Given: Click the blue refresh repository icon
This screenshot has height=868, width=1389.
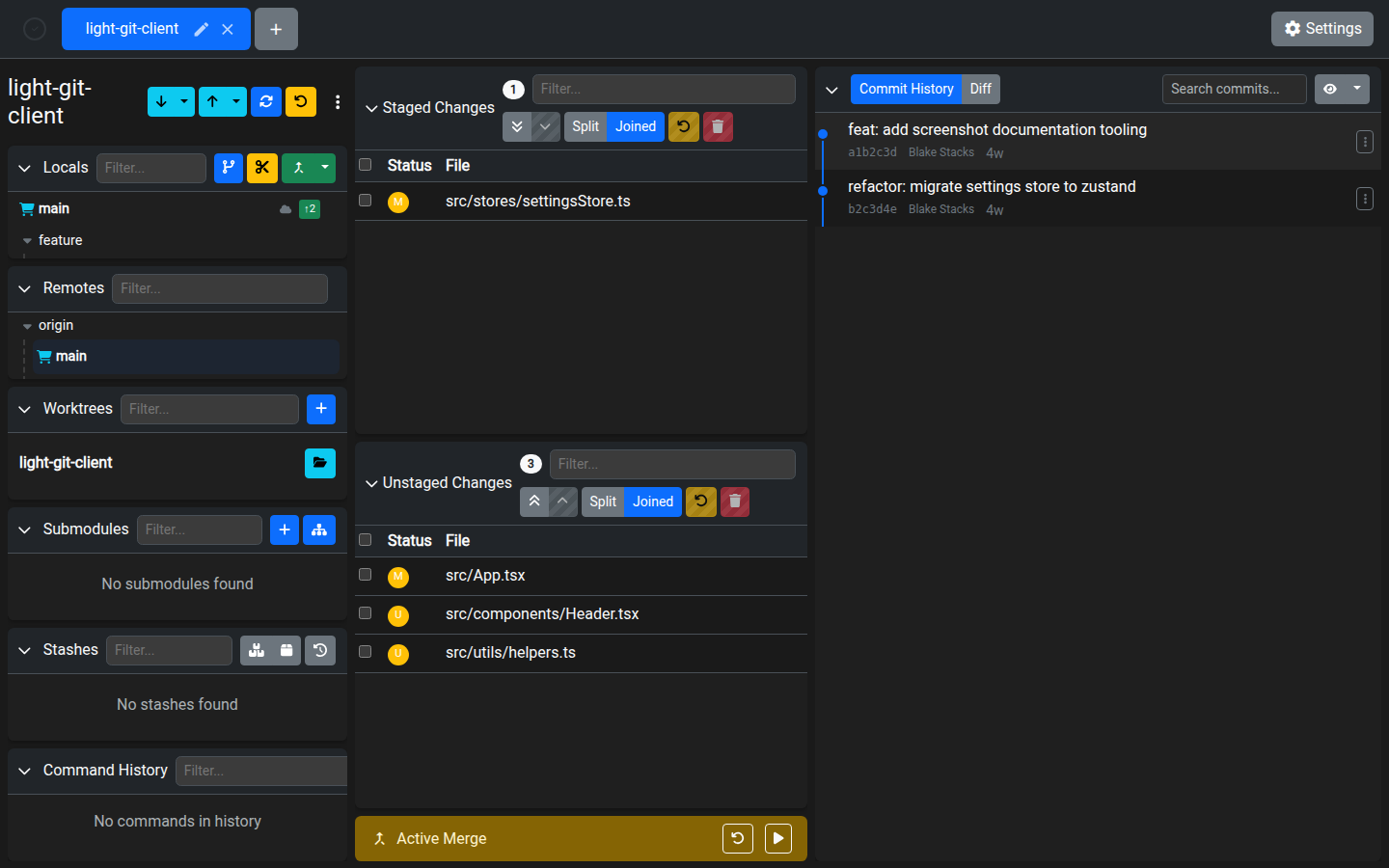Looking at the screenshot, I should 266,101.
